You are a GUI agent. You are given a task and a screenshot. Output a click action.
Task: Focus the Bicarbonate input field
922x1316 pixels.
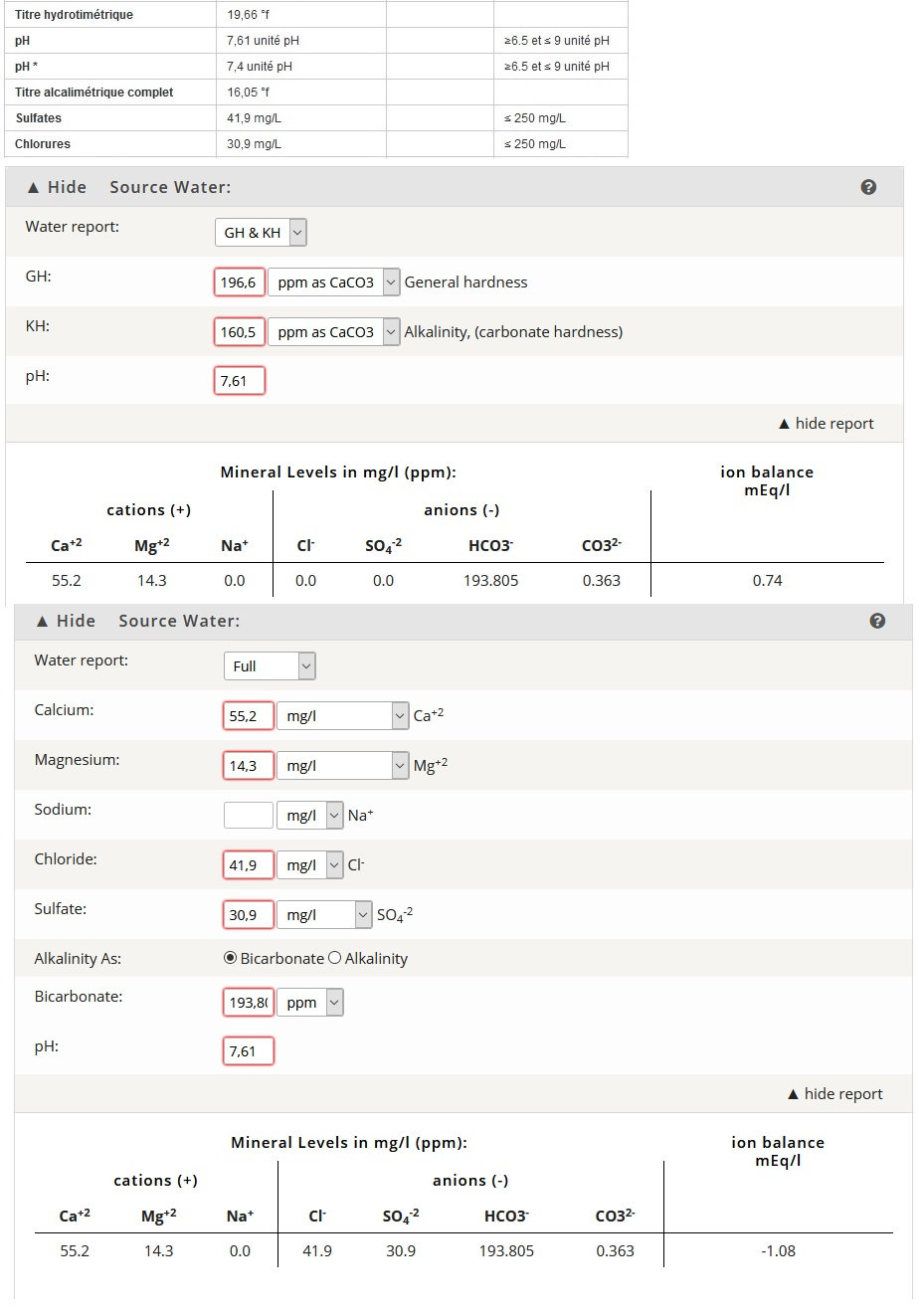tap(249, 1002)
